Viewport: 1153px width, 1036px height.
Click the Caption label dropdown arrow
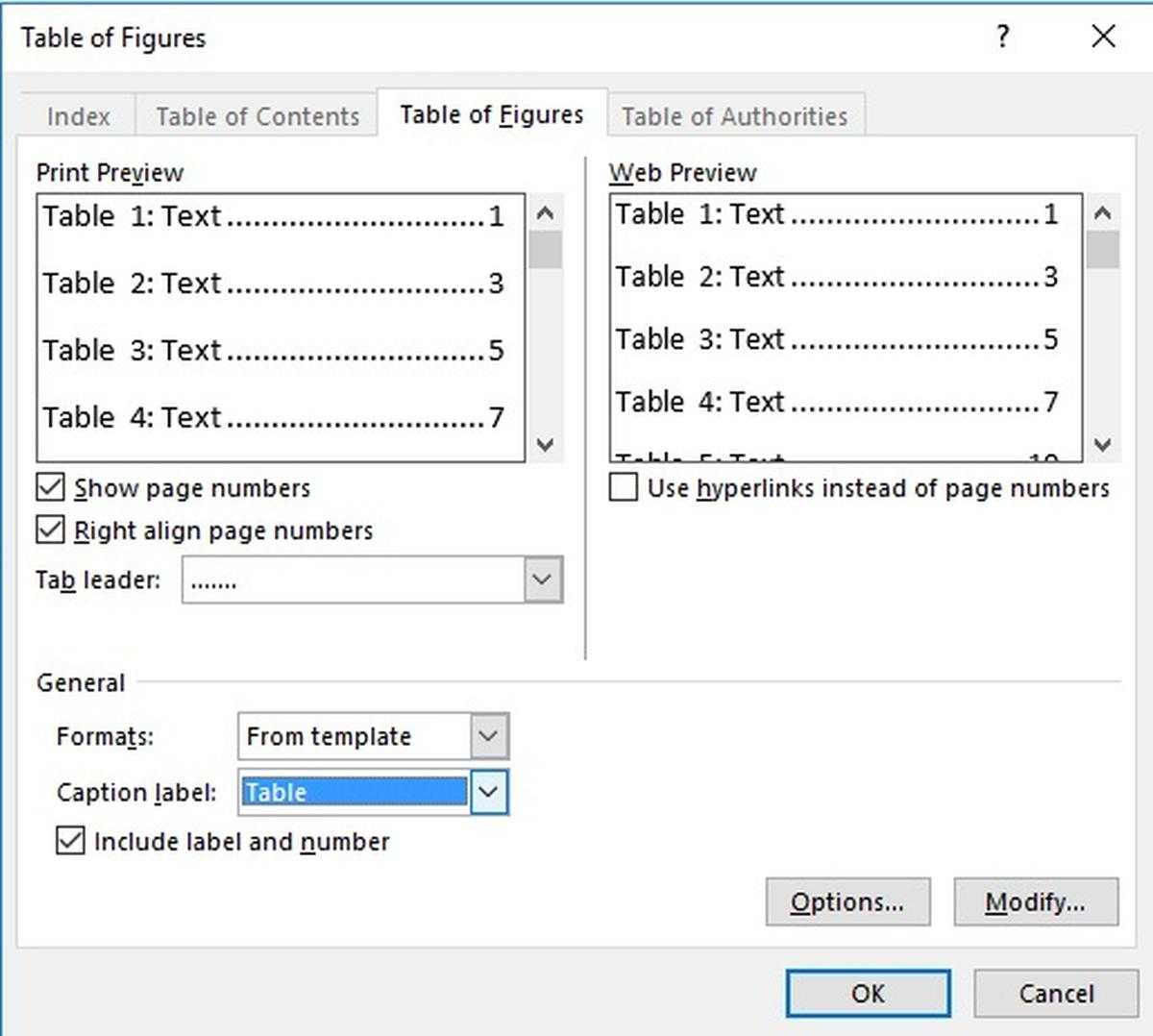click(488, 792)
